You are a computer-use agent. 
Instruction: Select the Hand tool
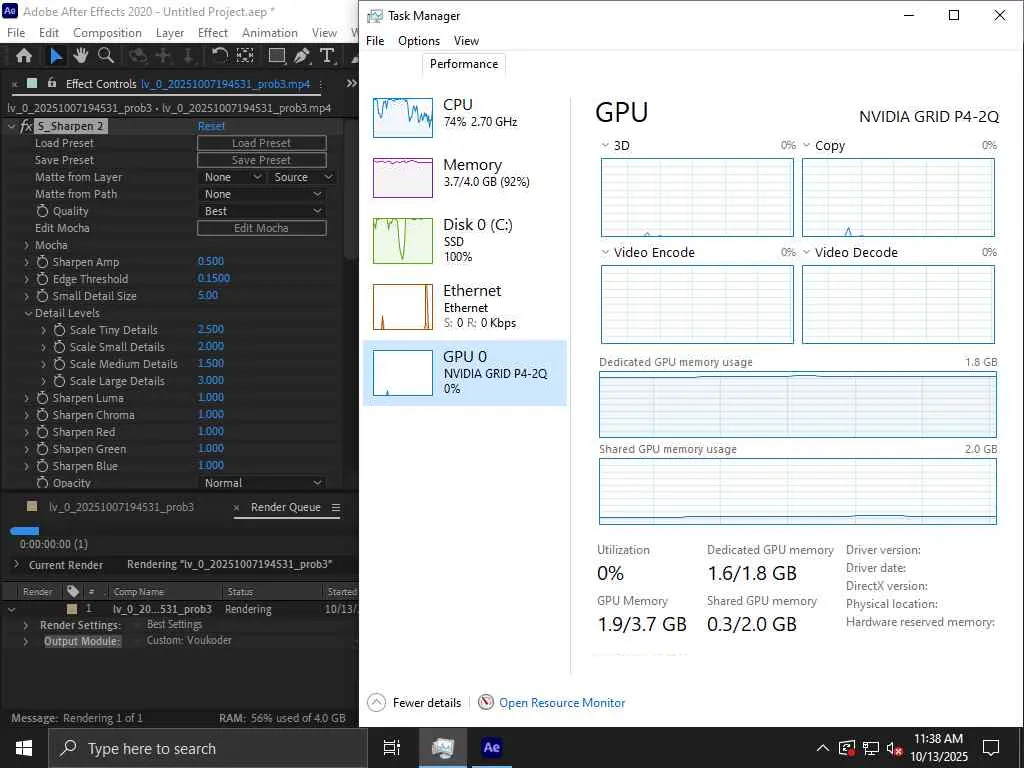tap(80, 56)
